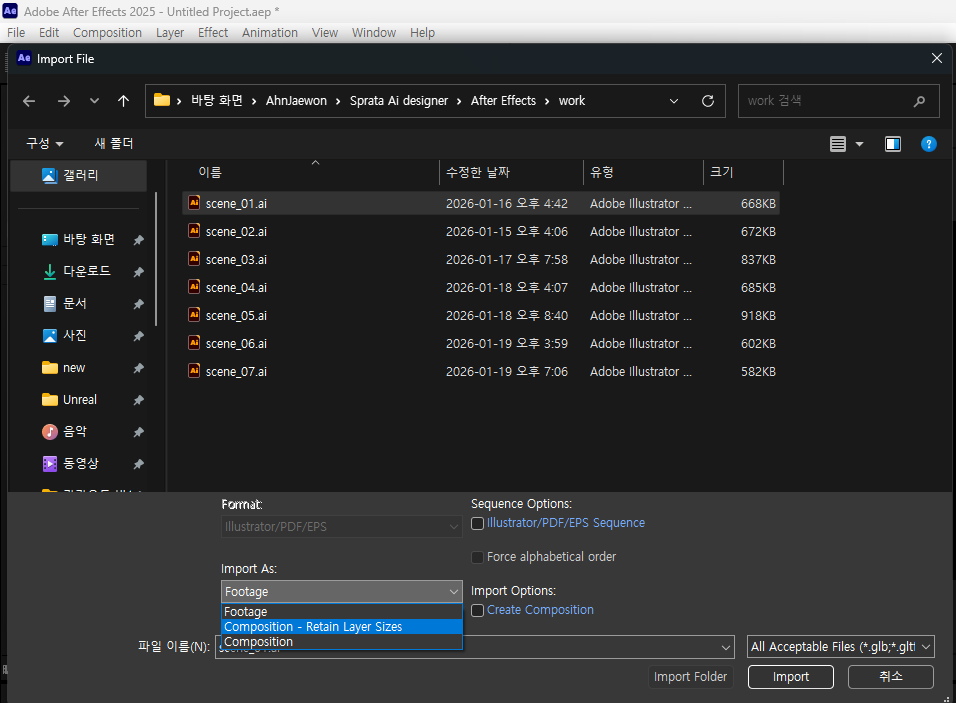Click the Import Folder button

tap(690, 677)
